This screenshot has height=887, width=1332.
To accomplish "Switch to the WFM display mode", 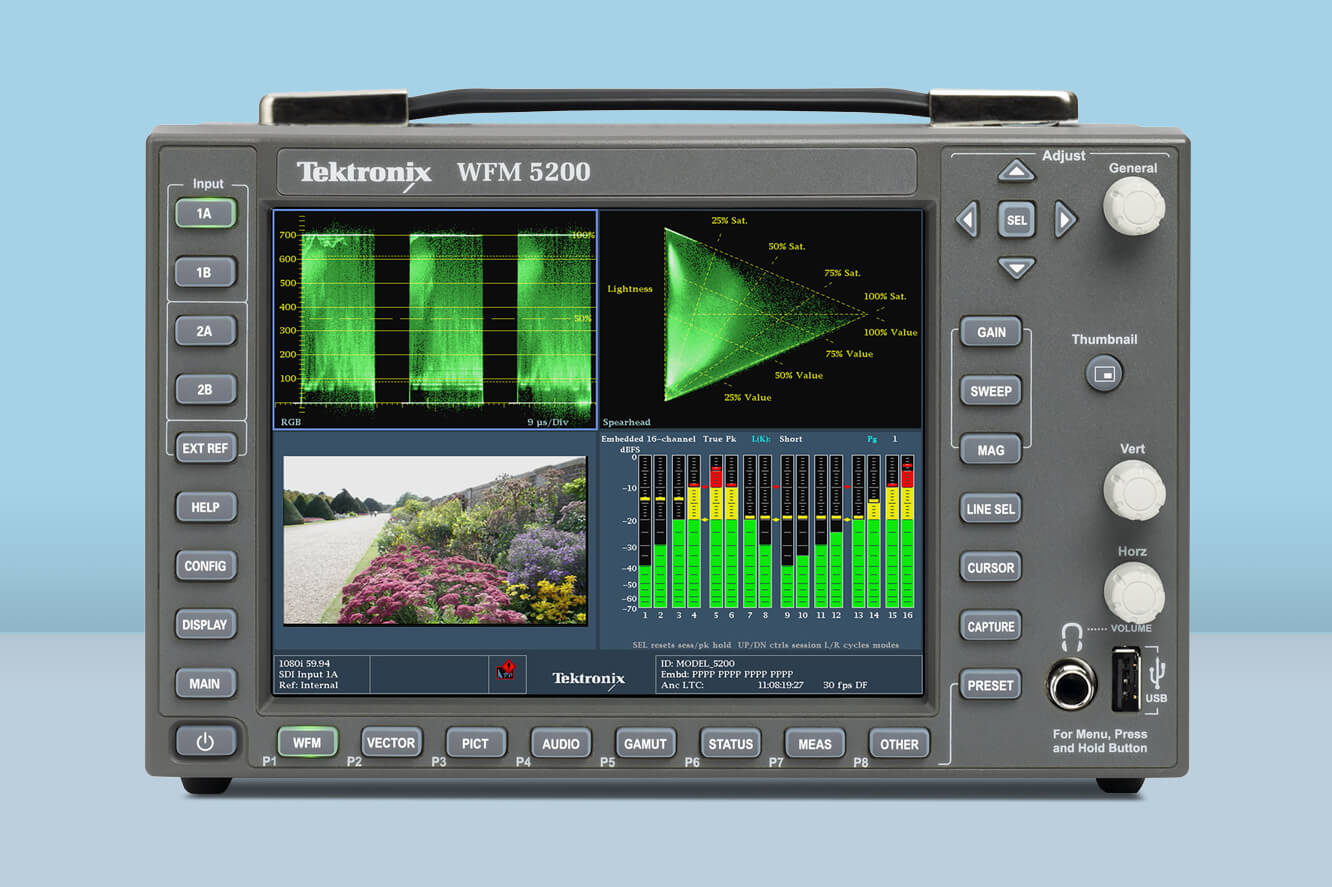I will pos(307,743).
